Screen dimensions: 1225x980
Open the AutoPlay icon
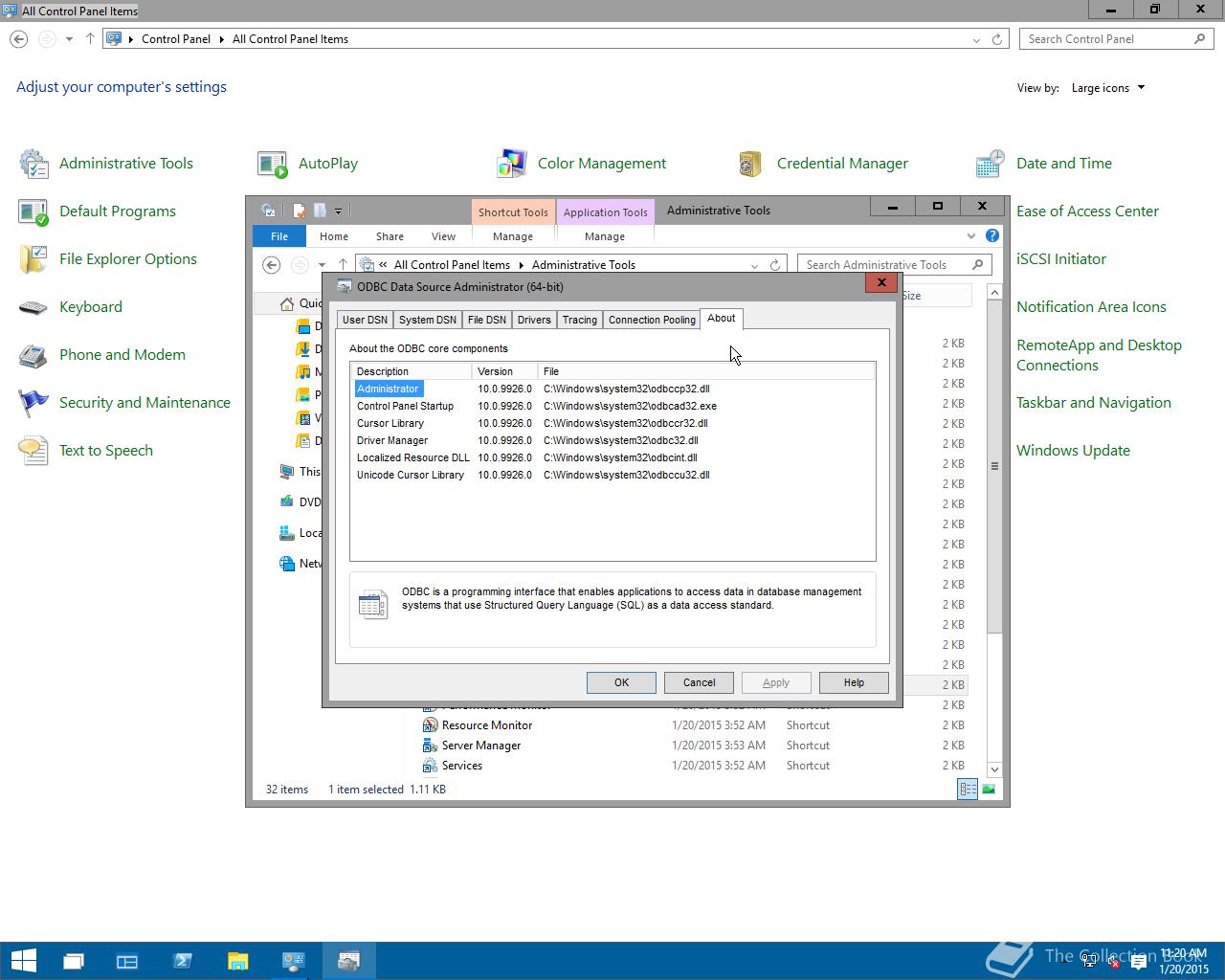click(273, 164)
